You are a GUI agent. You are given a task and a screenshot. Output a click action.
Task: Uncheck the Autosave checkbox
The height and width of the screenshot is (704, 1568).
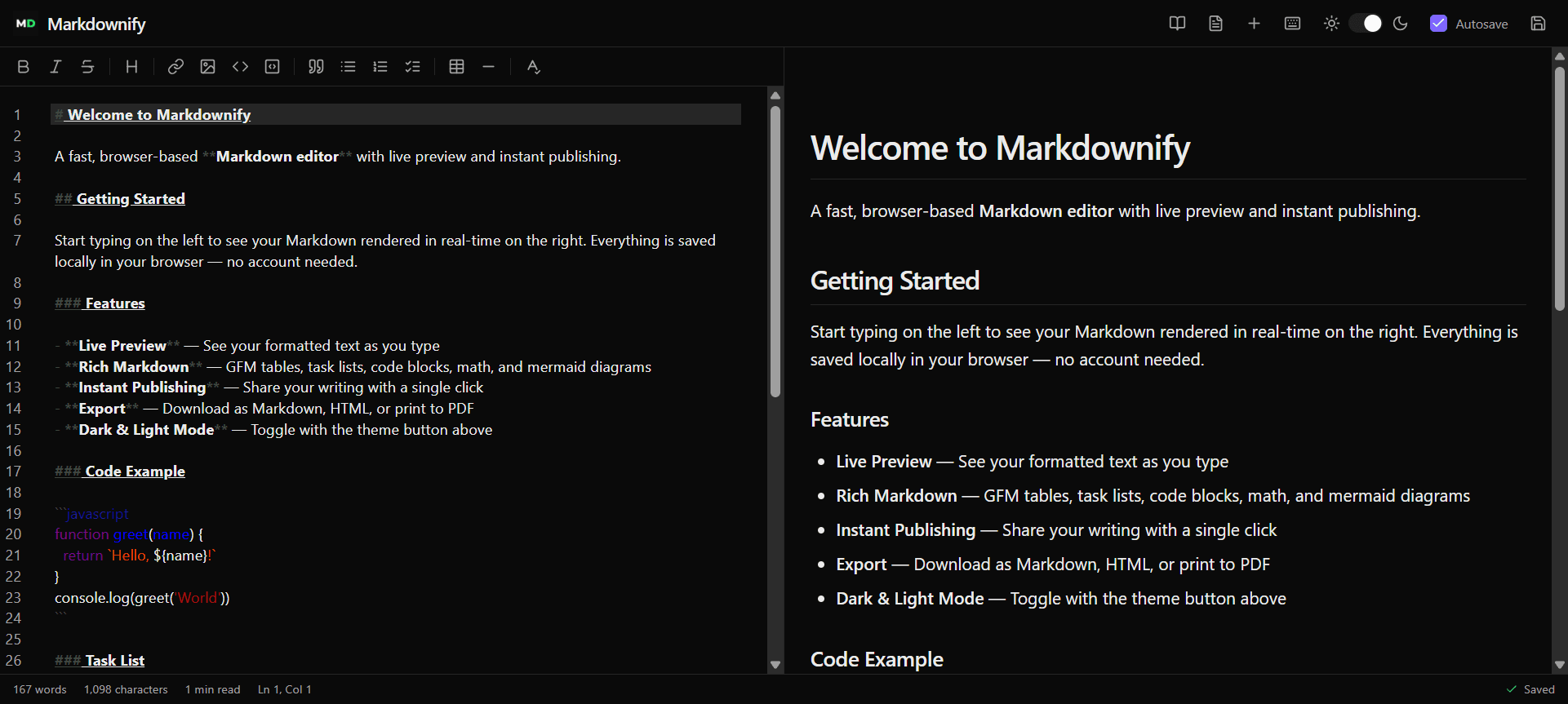coord(1438,24)
